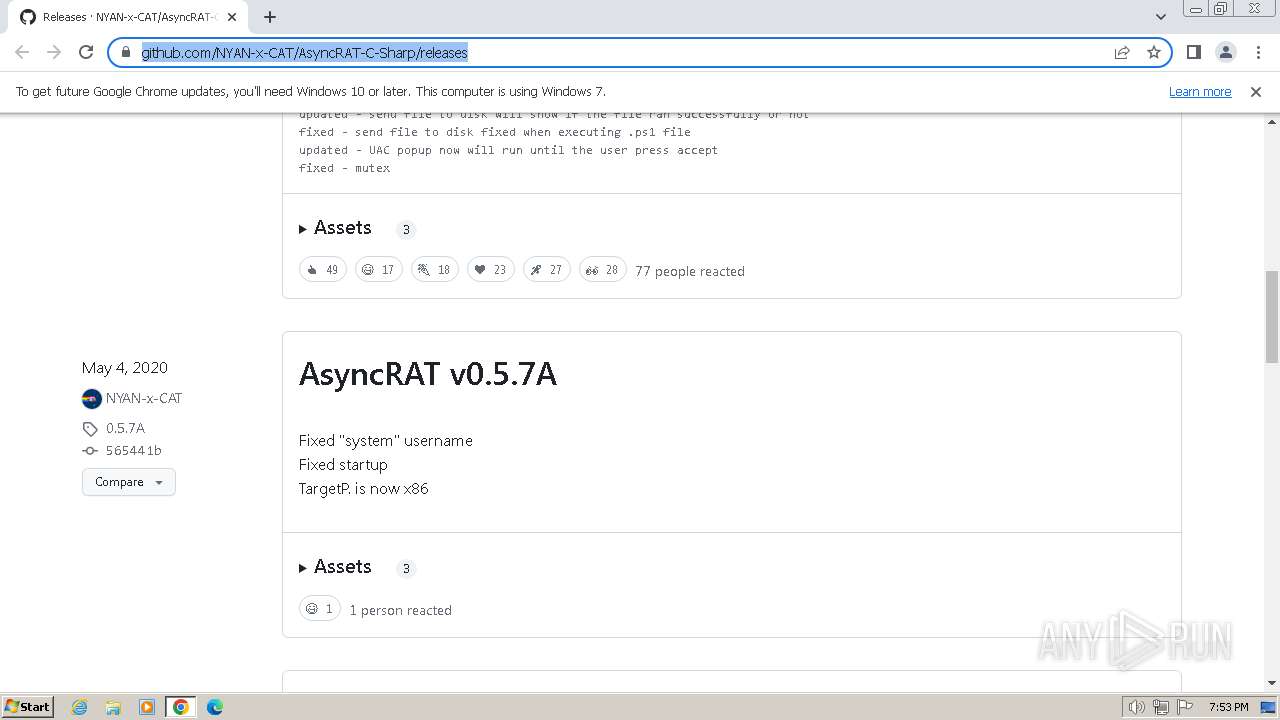Click the 'fixed - mutex' line

pyautogui.click(x=344, y=168)
